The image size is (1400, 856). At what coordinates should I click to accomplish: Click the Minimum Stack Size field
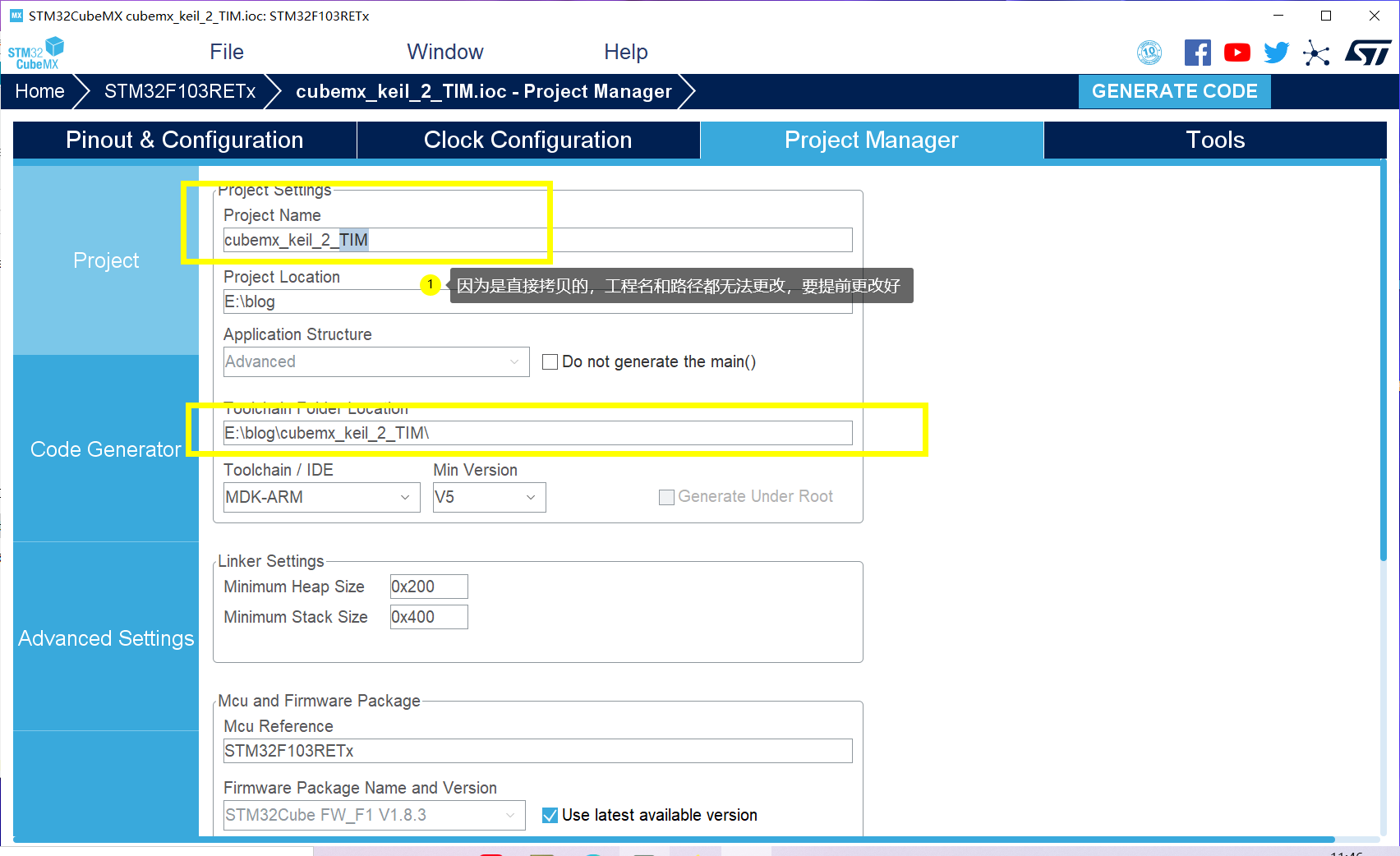[x=429, y=617]
